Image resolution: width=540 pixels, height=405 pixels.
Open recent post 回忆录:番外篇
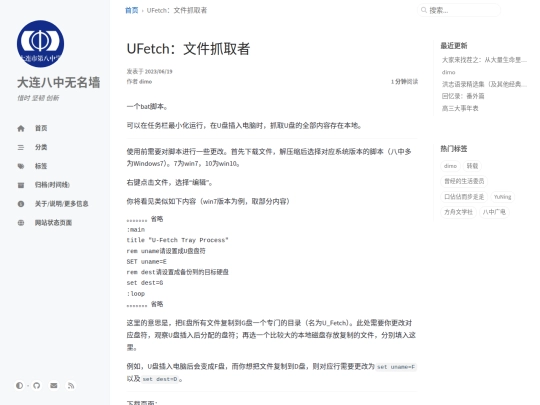pyautogui.click(x=463, y=96)
